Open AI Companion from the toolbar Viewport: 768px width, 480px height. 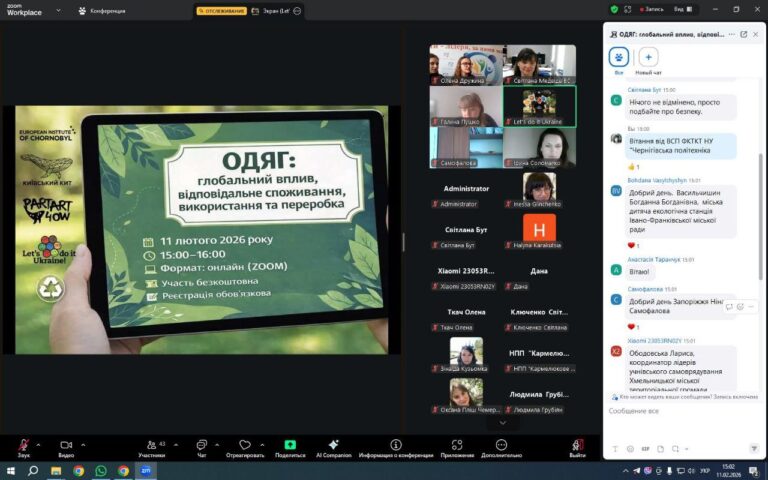pyautogui.click(x=333, y=445)
